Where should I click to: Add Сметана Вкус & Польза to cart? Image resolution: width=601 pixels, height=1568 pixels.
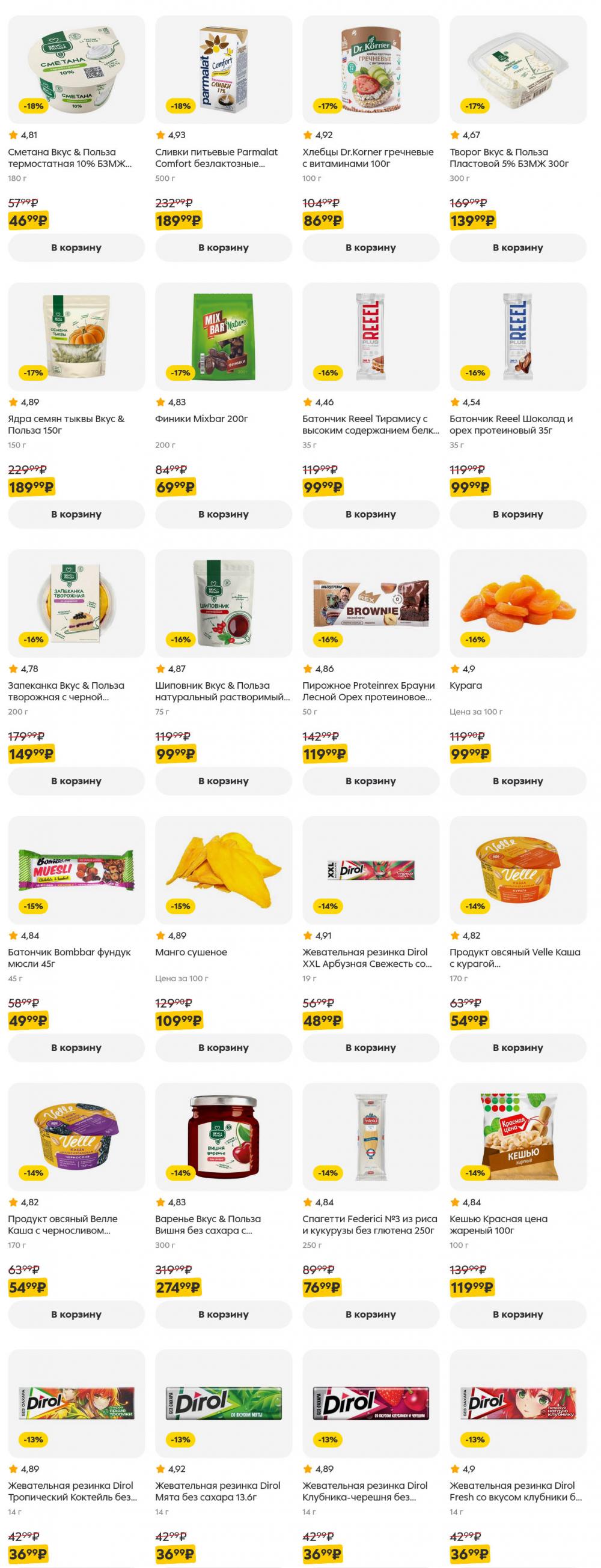click(x=76, y=248)
